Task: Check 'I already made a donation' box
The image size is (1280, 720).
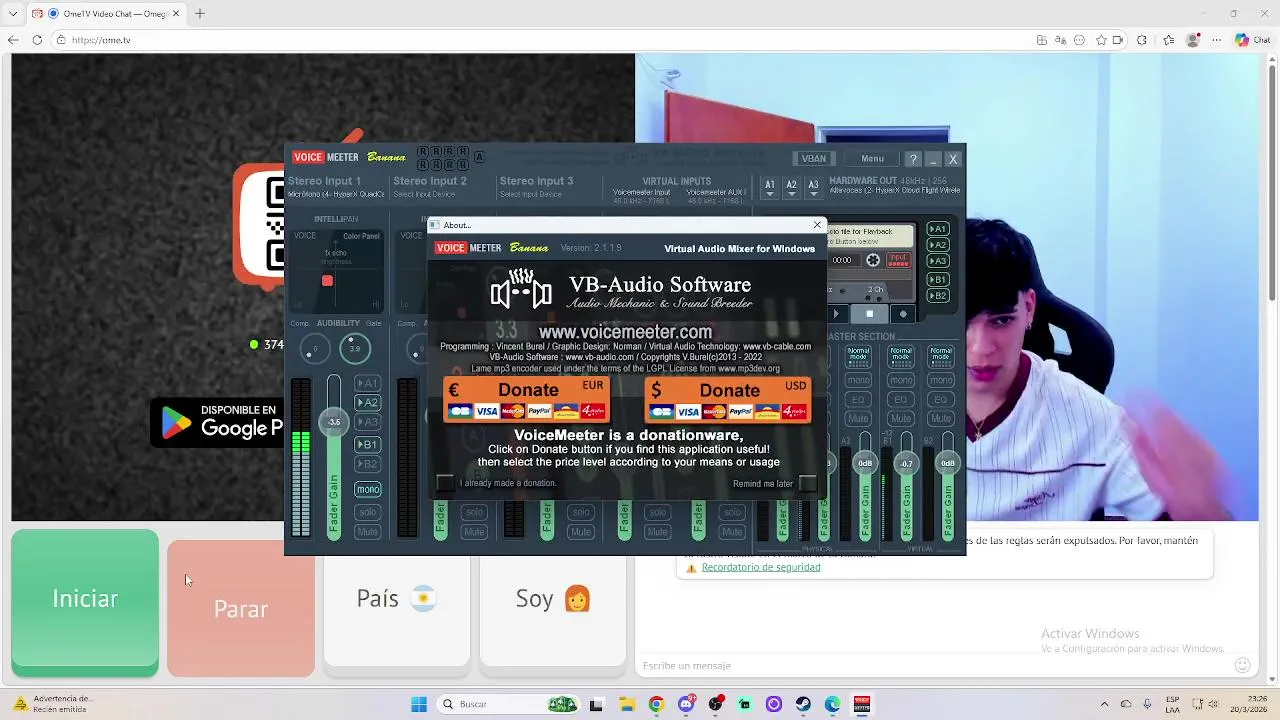Action: pyautogui.click(x=445, y=483)
